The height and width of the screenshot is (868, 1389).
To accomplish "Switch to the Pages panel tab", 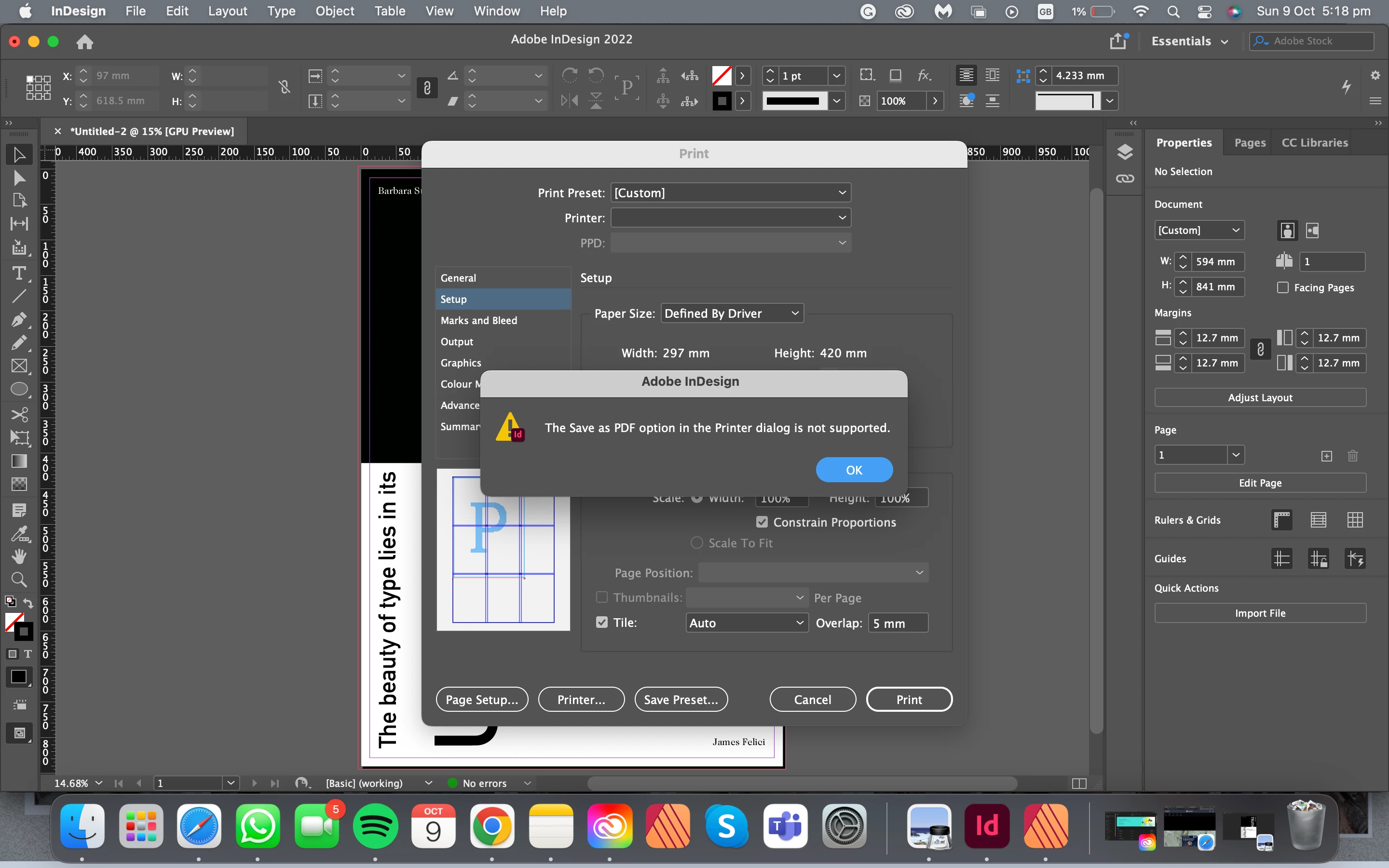I will 1250,142.
